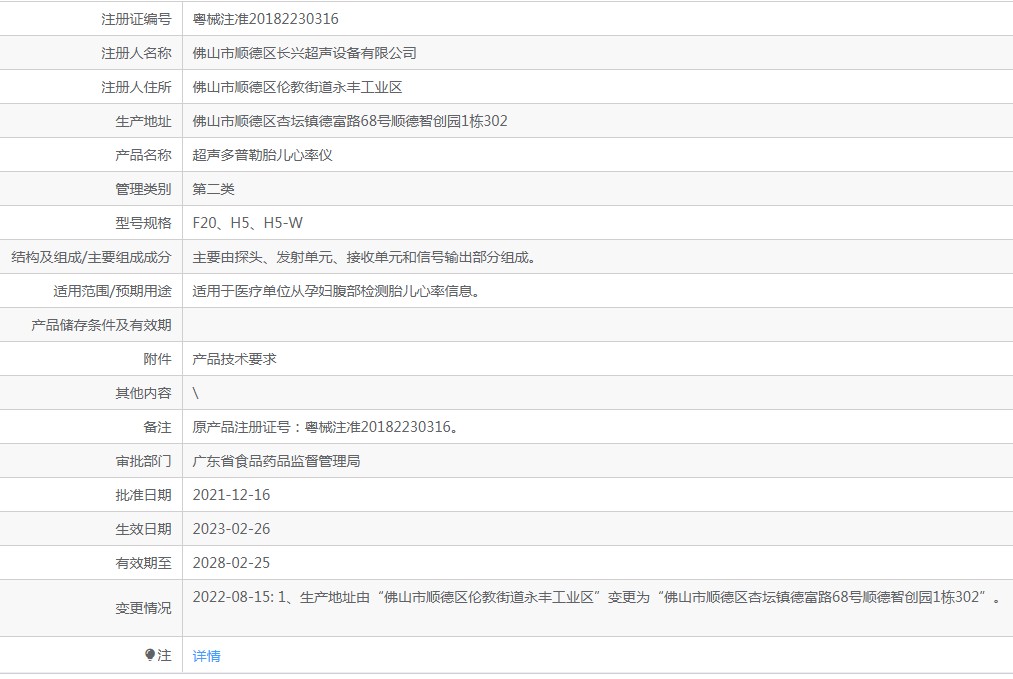Click the 生效日期 label
This screenshot has height=679, width=1013.
[143, 529]
